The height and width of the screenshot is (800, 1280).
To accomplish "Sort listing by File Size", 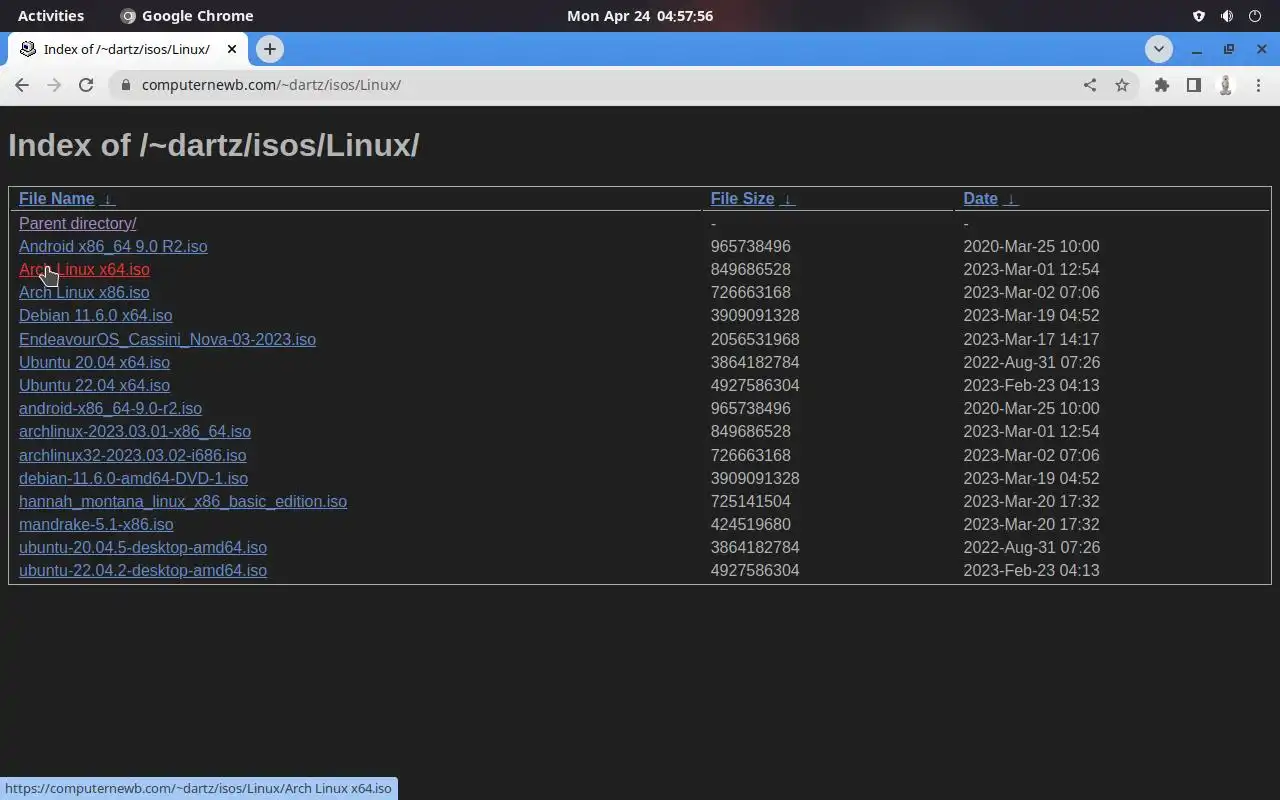I will click(x=742, y=198).
